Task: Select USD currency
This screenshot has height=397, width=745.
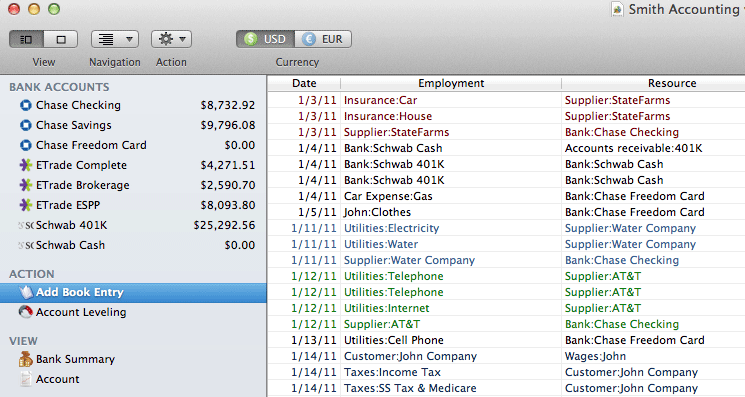Action: coord(266,39)
